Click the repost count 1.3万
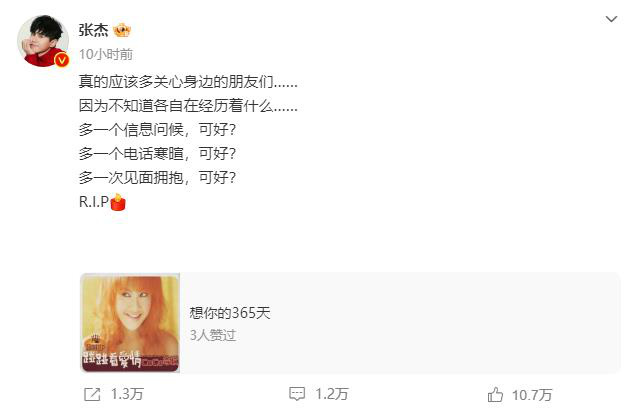Image resolution: width=634 pixels, height=413 pixels. pyautogui.click(x=127, y=394)
